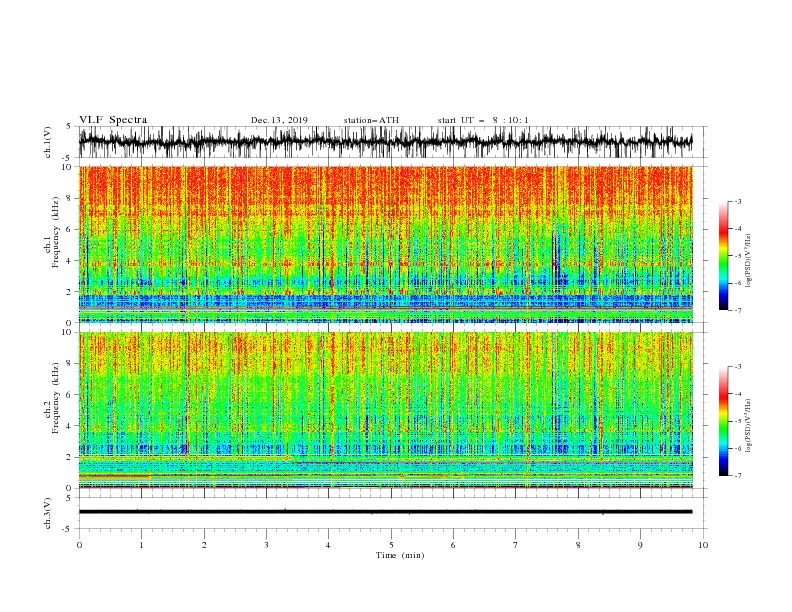Click the ch.3 voltage trace line

click(x=385, y=512)
